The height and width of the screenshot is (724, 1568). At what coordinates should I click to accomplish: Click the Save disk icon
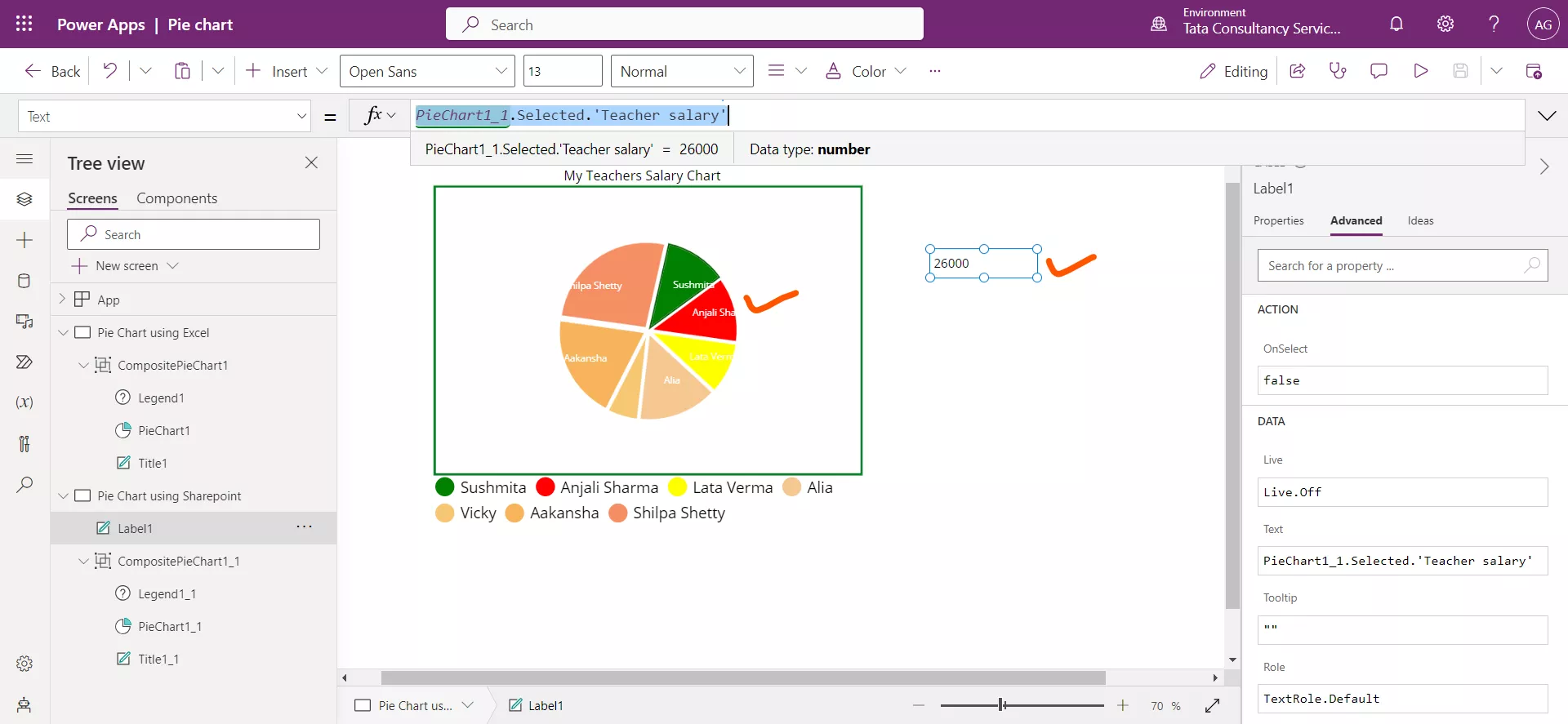[x=1461, y=71]
